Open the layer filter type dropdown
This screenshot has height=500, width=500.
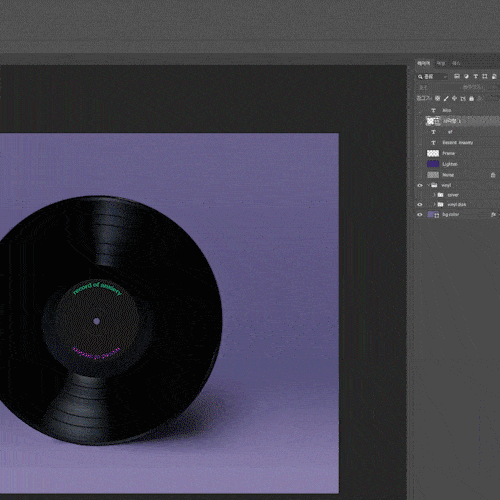click(x=432, y=77)
